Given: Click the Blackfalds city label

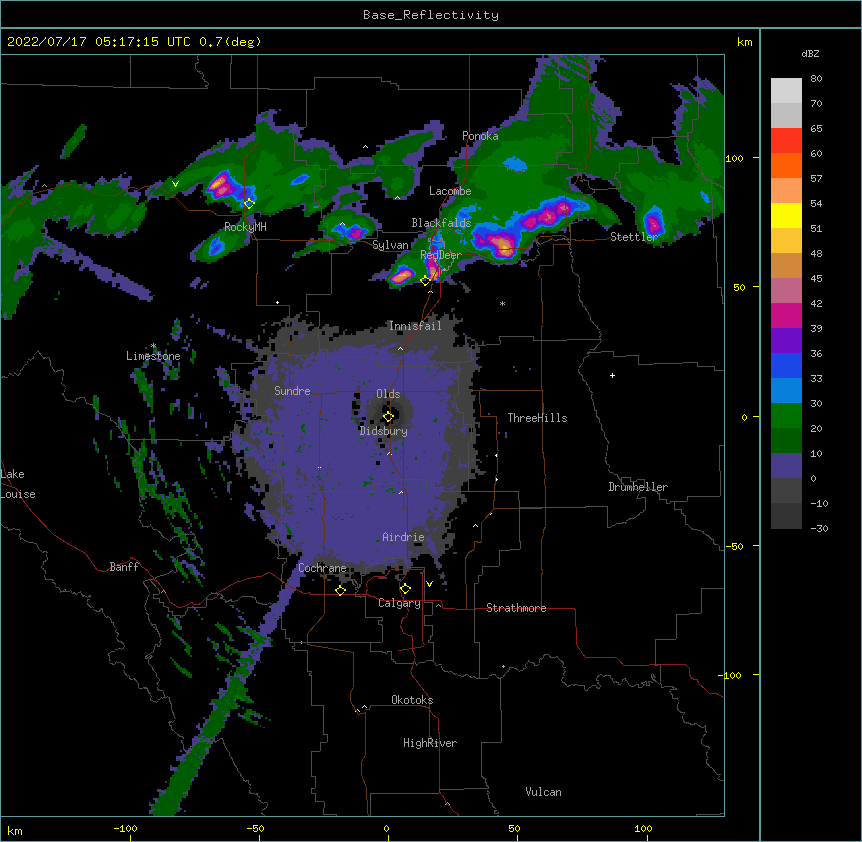Looking at the screenshot, I should click(x=441, y=223).
